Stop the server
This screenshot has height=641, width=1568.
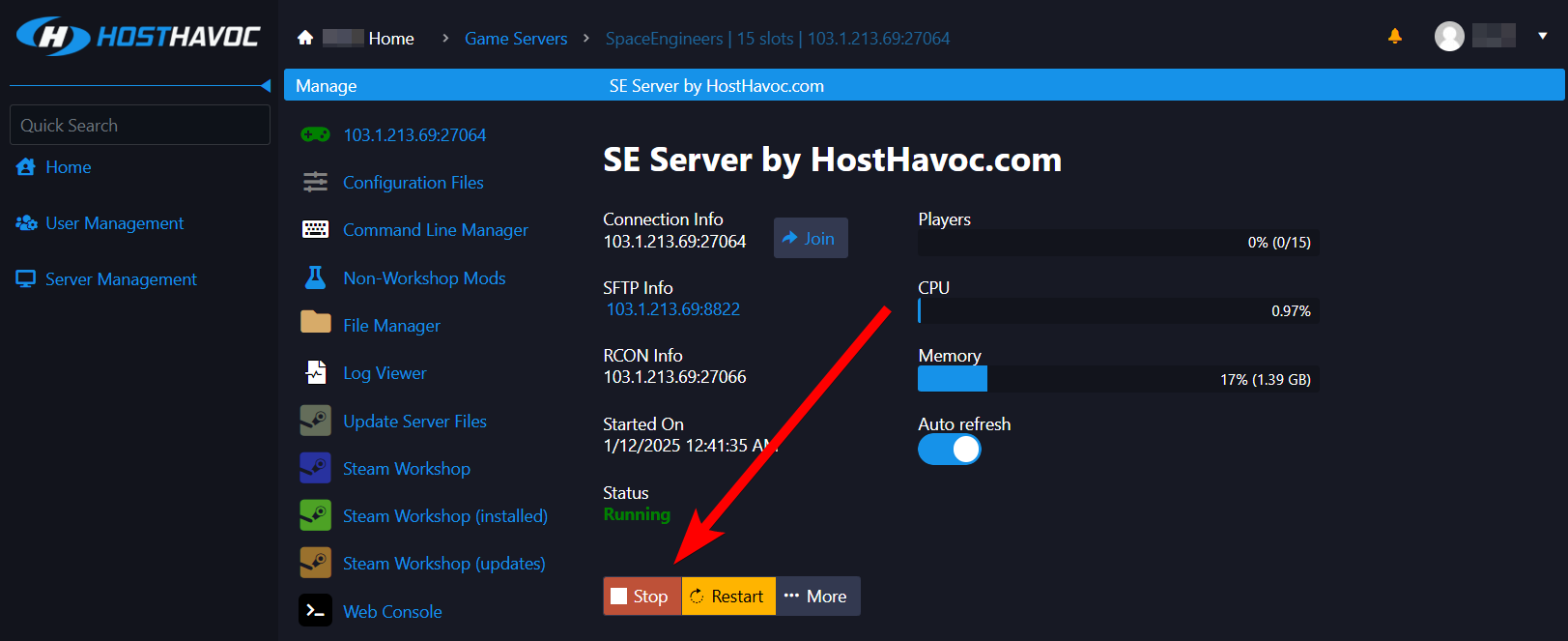642,597
